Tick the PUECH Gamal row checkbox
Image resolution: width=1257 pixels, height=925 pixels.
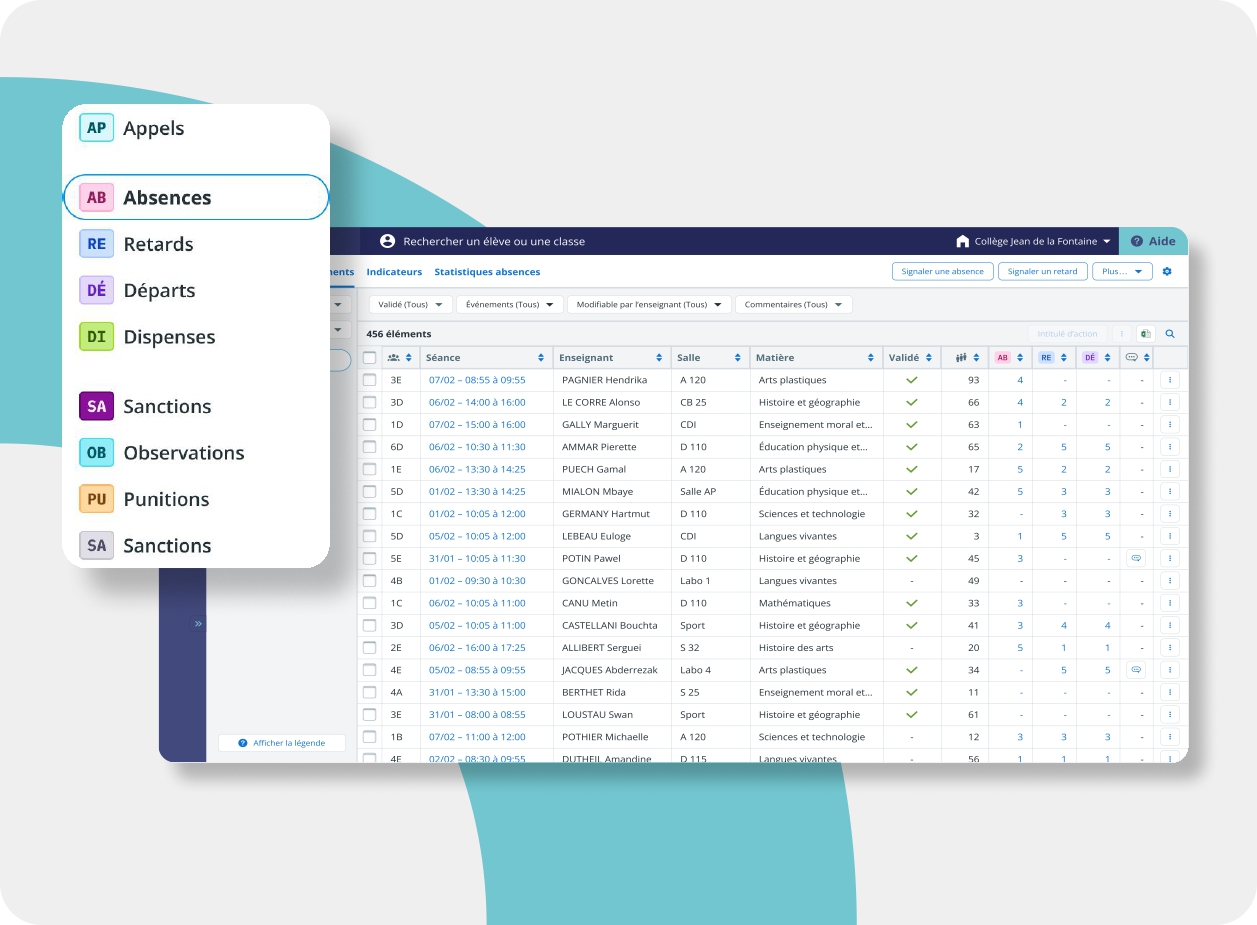[370, 469]
